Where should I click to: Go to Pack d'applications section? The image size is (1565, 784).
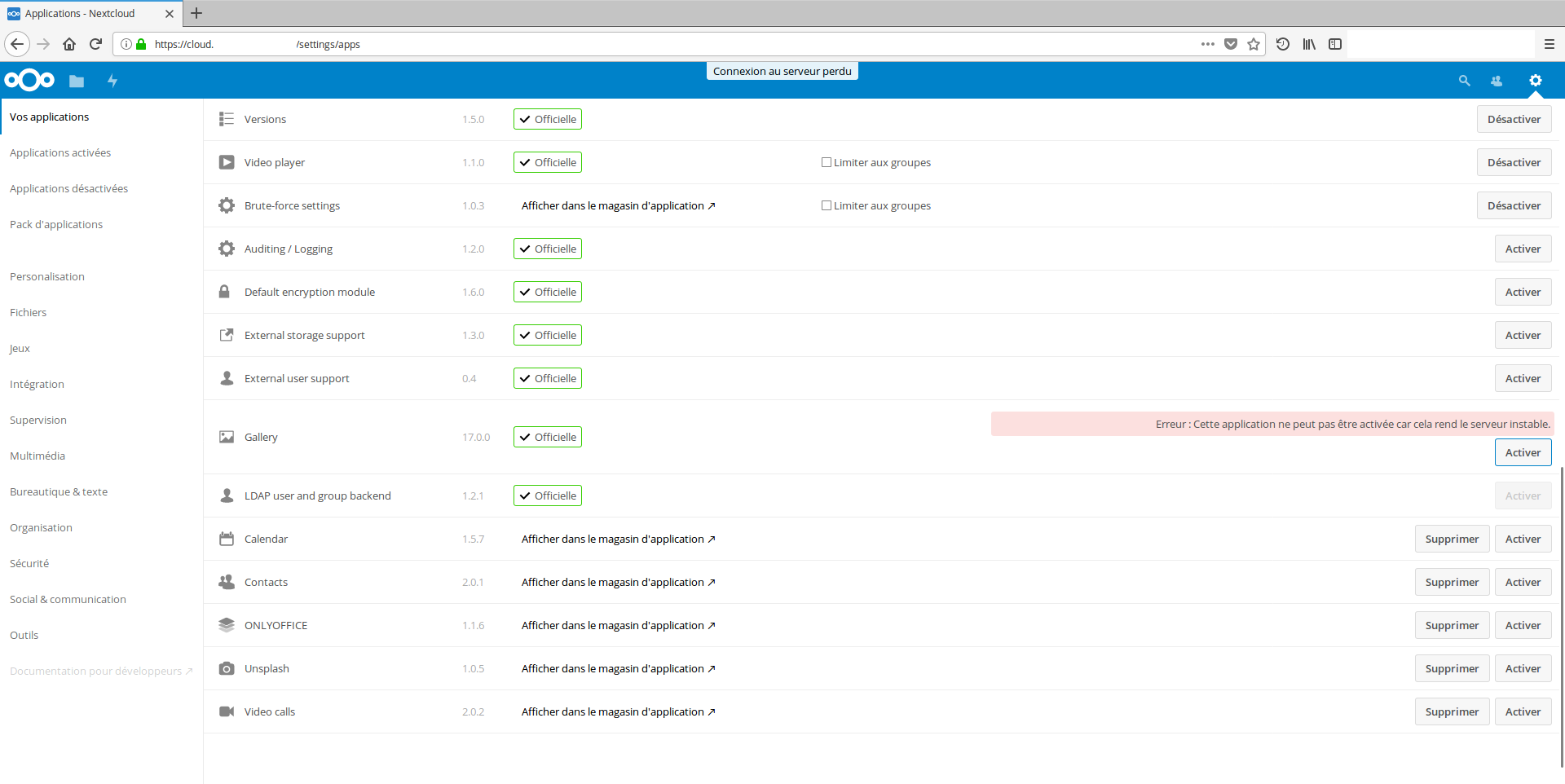click(x=56, y=224)
